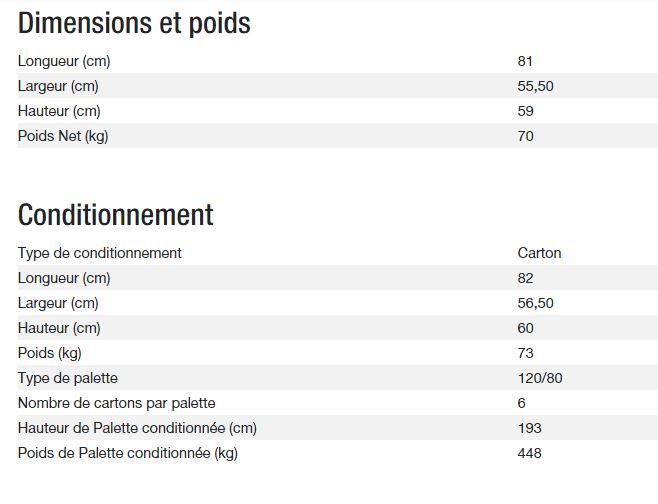Select the "Carton" packaging type value
The width and height of the screenshot is (658, 504).
[x=539, y=253]
